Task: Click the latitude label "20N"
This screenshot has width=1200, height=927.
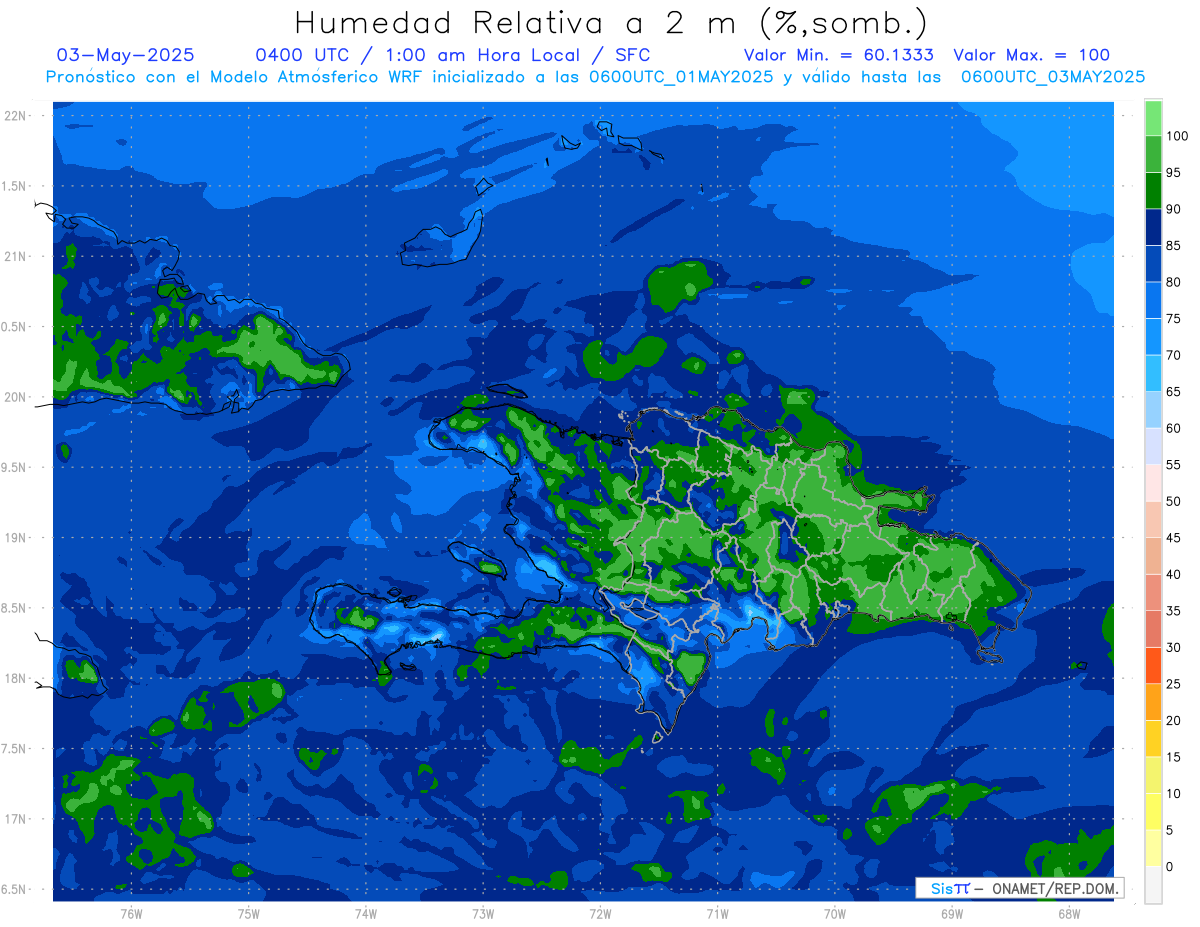Action: click(x=15, y=397)
